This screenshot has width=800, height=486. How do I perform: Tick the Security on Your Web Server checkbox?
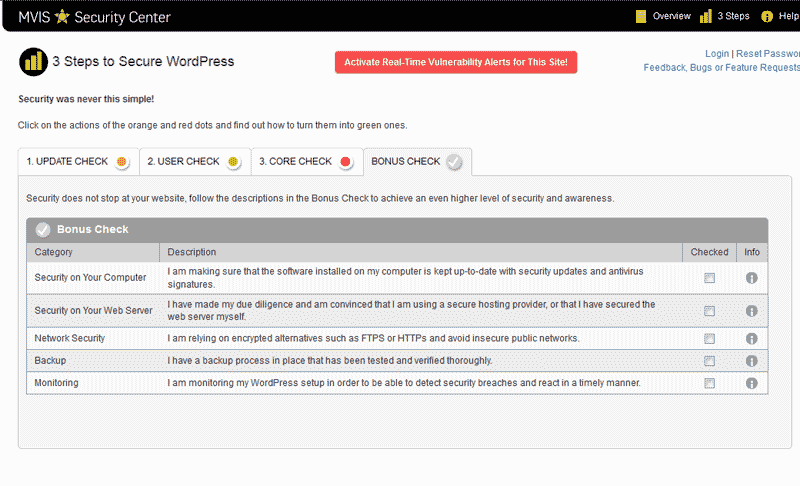(x=710, y=311)
